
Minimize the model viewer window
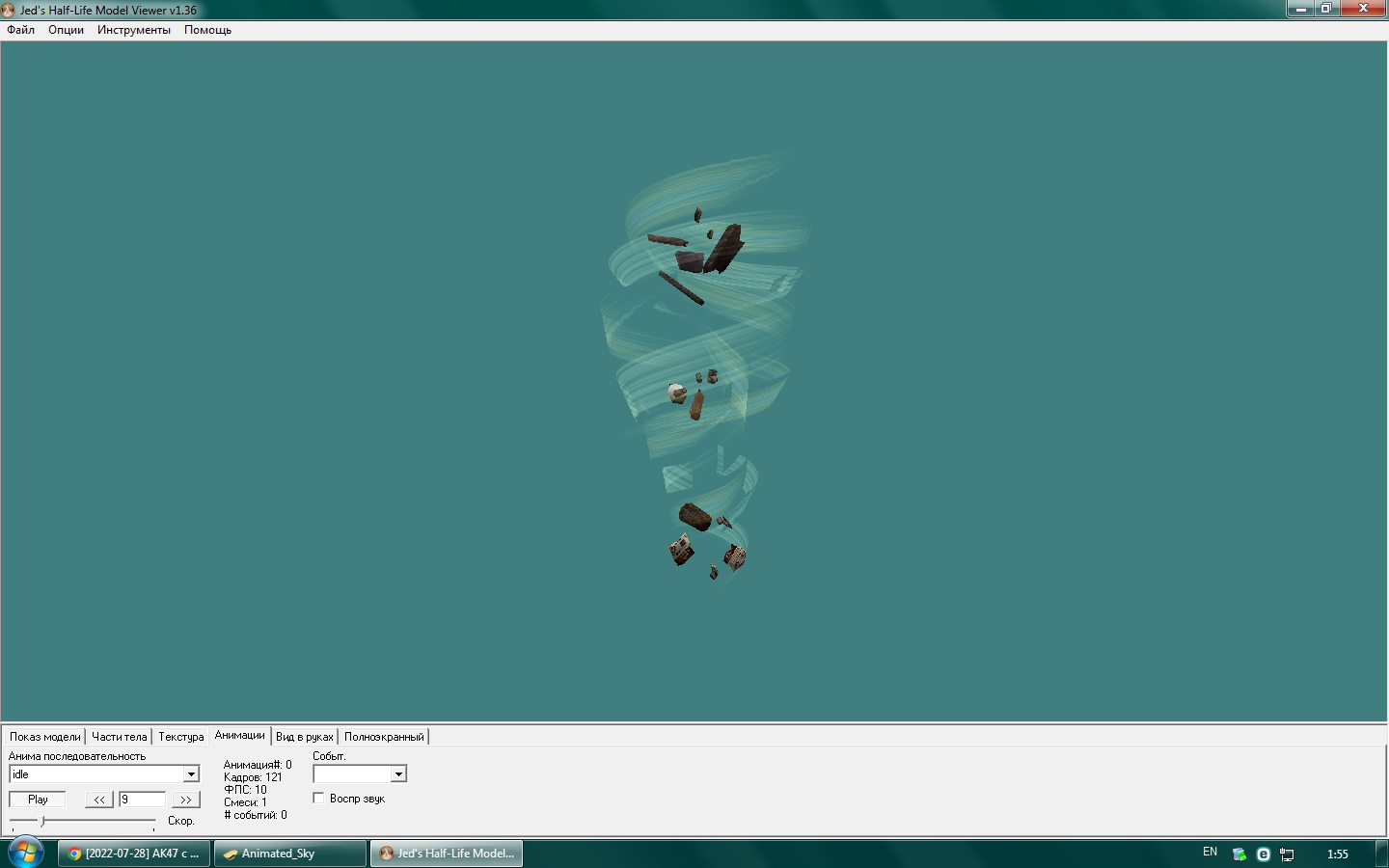click(x=1300, y=9)
